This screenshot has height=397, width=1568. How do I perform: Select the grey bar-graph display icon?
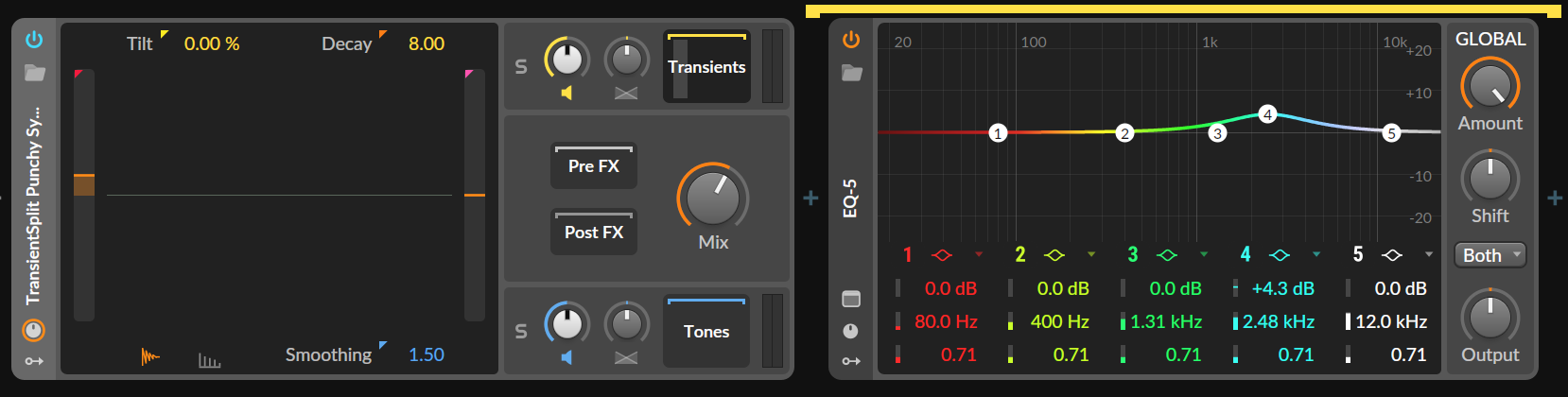209,359
